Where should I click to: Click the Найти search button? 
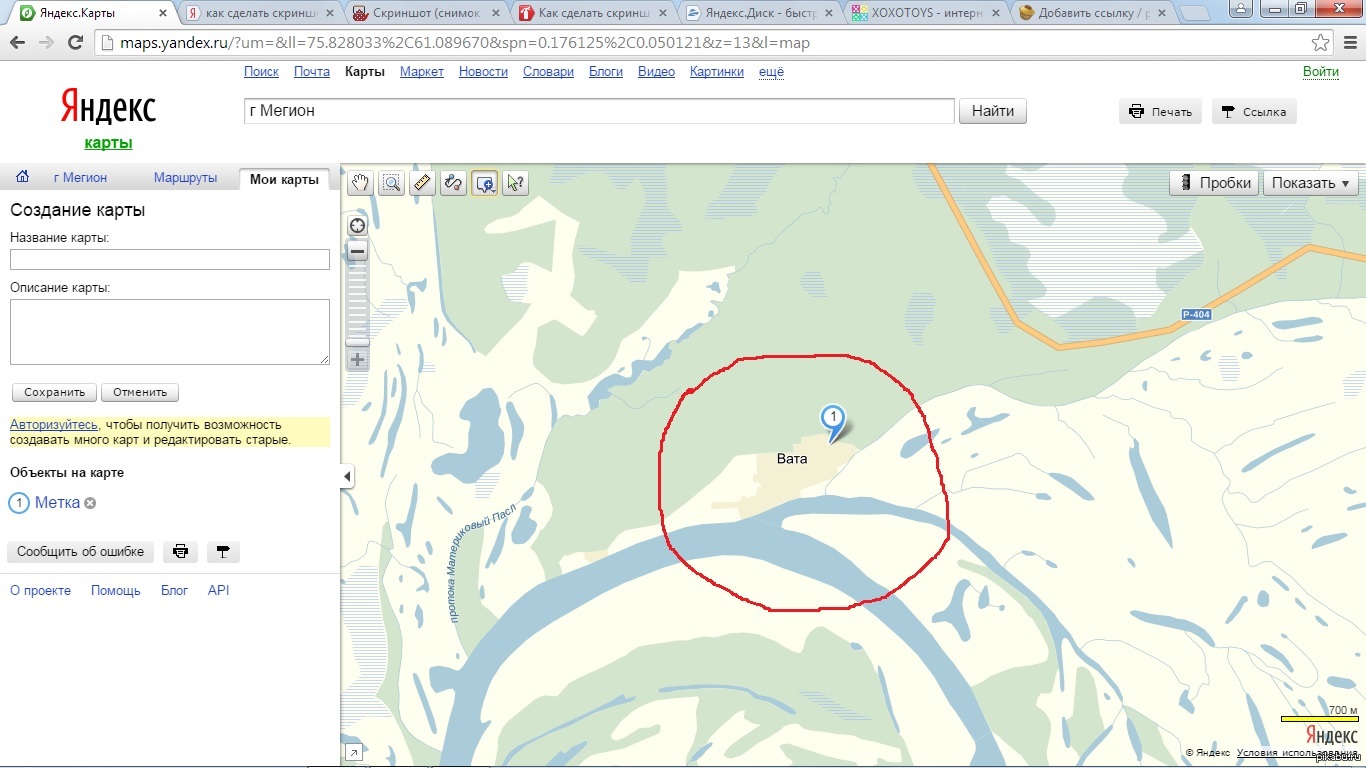click(993, 111)
